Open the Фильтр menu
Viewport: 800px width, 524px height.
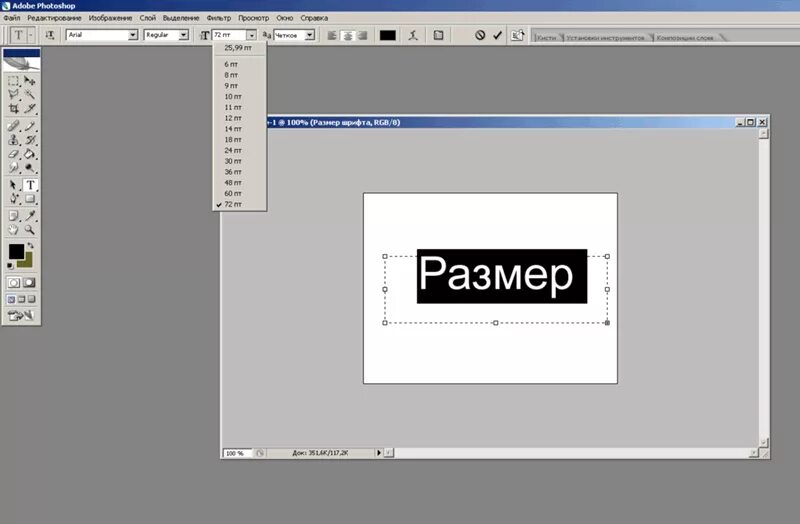point(218,18)
